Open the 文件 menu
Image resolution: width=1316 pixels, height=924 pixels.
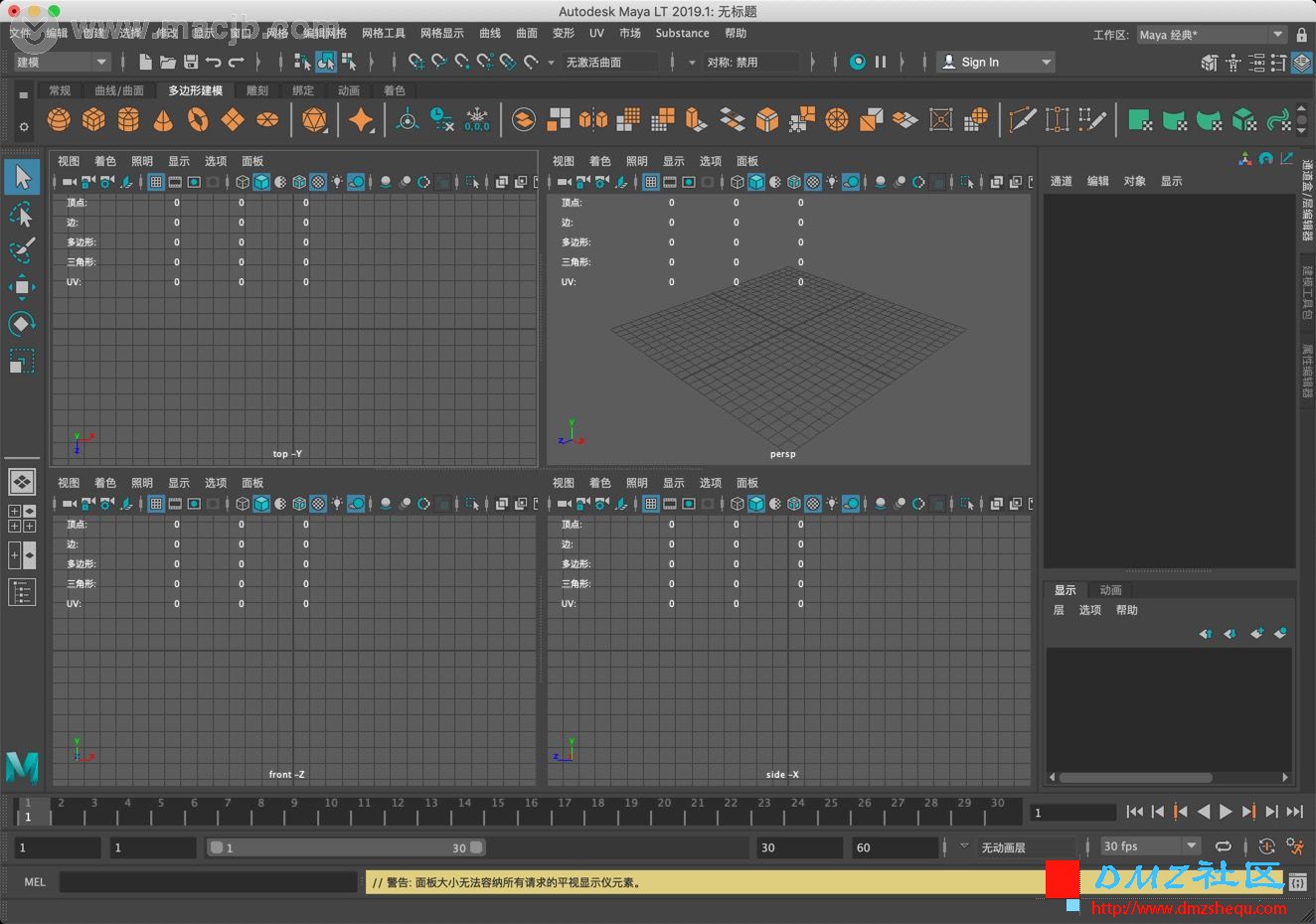point(20,33)
